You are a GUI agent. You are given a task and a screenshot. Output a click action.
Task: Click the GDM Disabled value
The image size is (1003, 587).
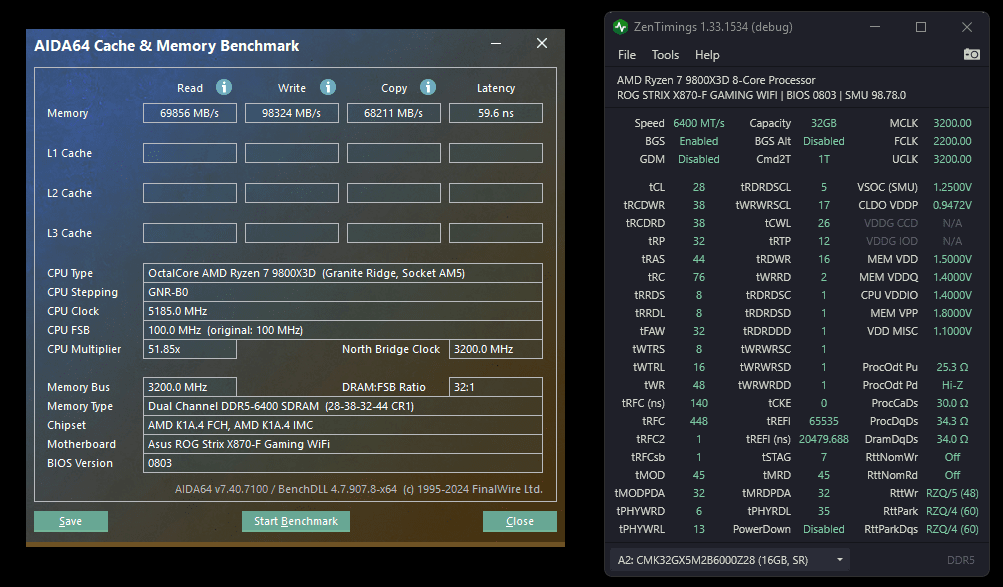699,159
